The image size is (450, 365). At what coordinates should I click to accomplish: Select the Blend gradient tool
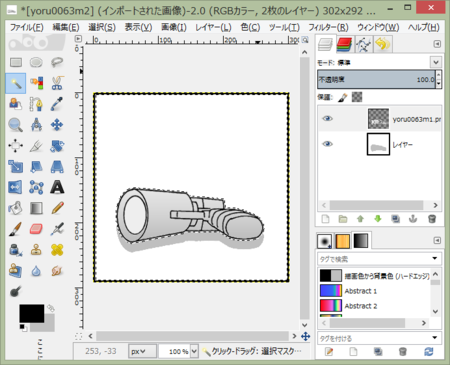(x=36, y=208)
